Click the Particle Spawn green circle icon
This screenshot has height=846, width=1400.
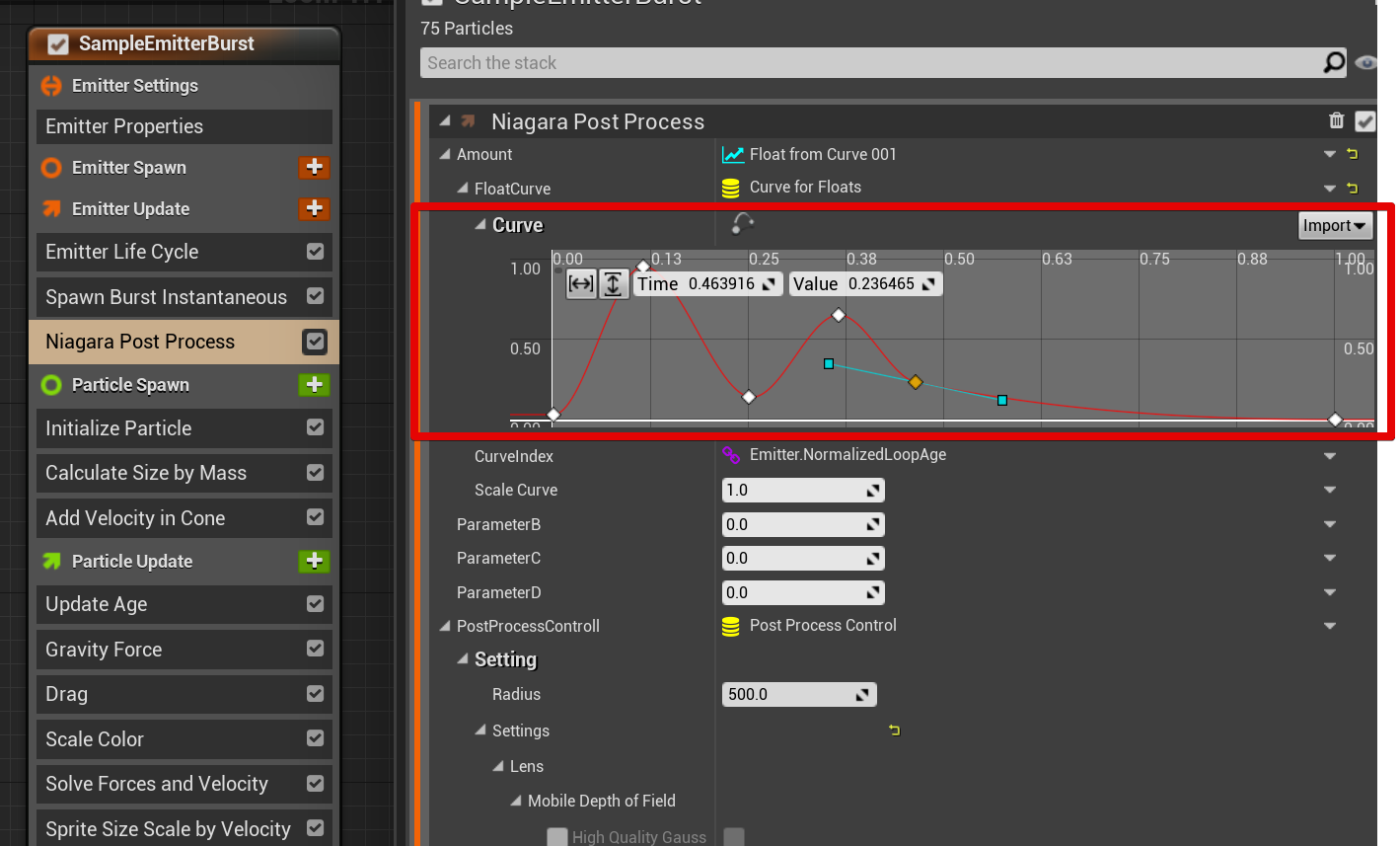(x=51, y=385)
